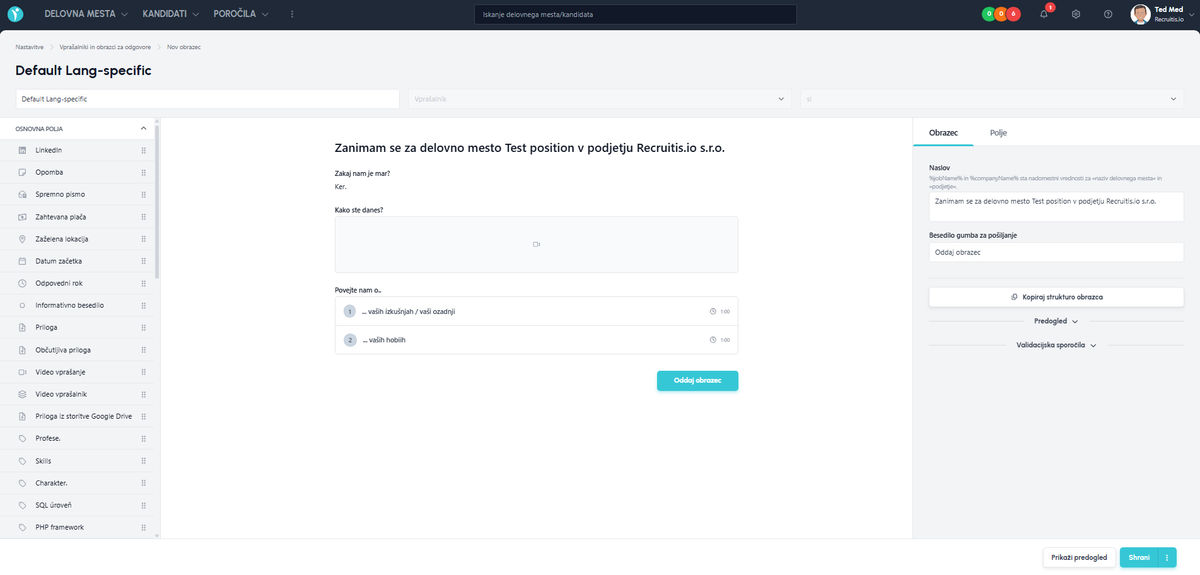The width and height of the screenshot is (1200, 575).
Task: Open the settings gear icon
Action: point(1076,14)
